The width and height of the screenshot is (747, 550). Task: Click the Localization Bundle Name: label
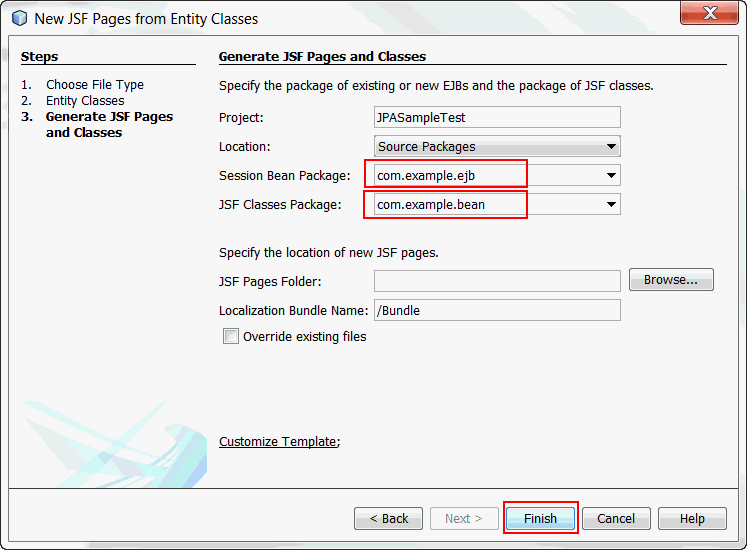293,310
